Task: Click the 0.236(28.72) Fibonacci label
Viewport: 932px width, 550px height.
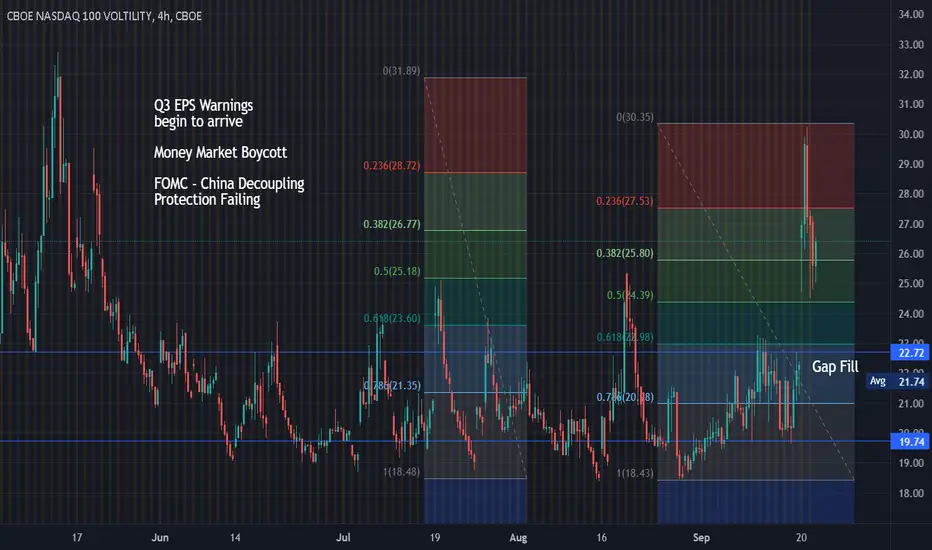Action: coord(392,166)
